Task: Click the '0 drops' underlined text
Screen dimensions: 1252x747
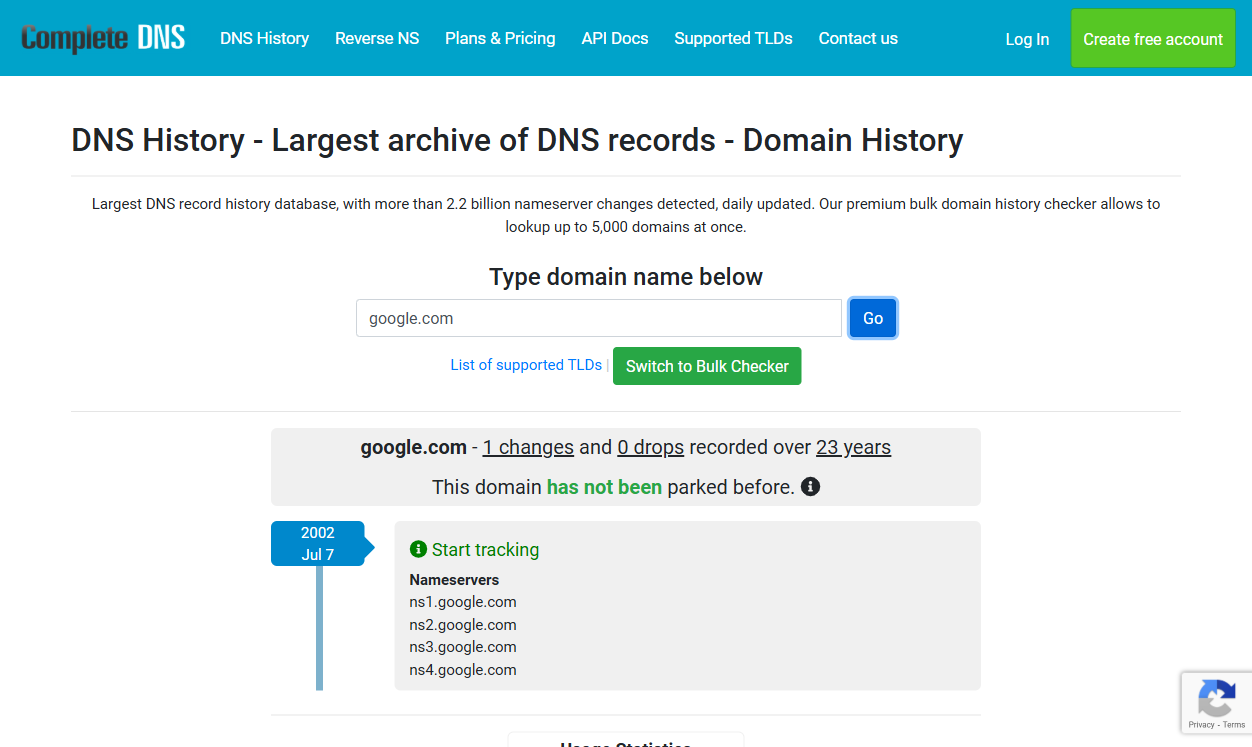Action: pos(650,447)
